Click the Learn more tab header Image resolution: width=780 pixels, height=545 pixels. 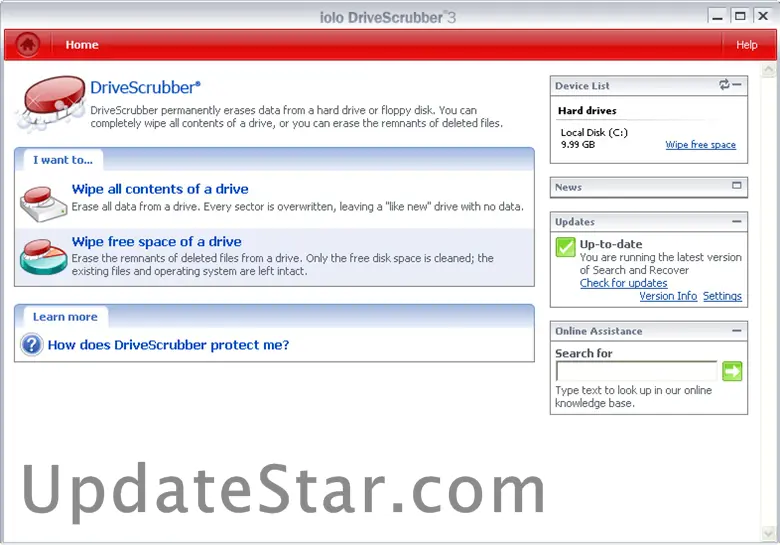tap(65, 317)
